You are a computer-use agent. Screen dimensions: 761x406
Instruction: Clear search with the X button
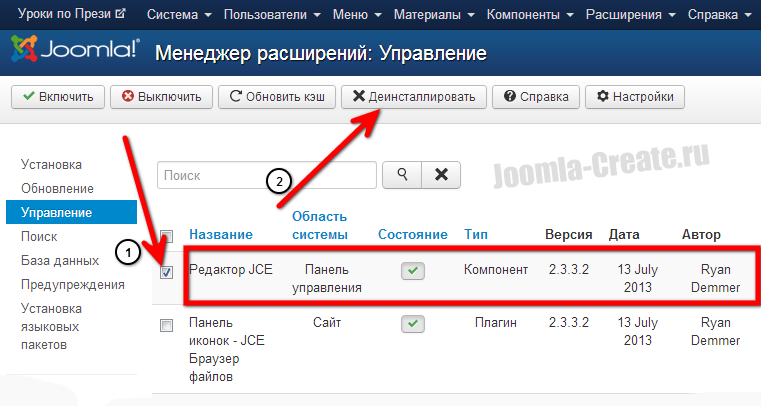click(x=440, y=174)
